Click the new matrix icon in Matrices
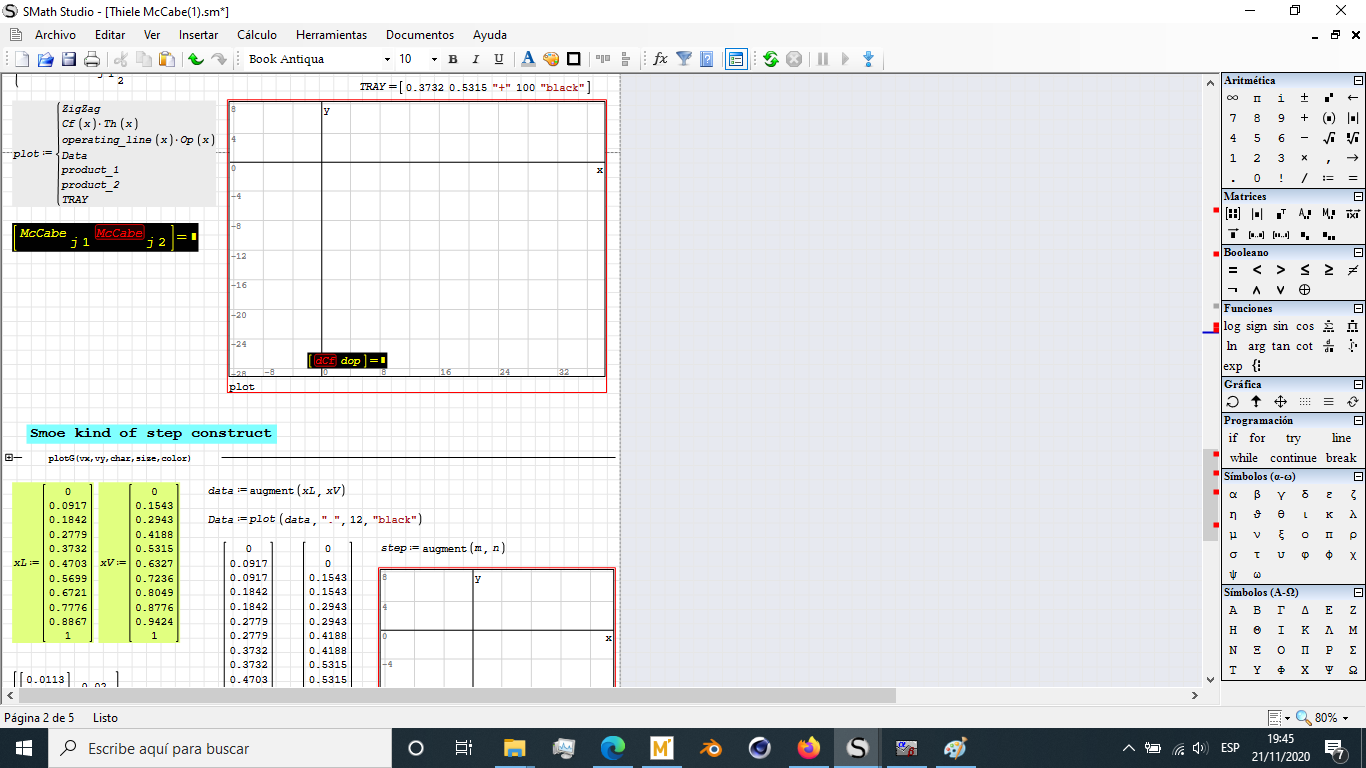Viewport: 1366px width, 768px height. 1233,214
